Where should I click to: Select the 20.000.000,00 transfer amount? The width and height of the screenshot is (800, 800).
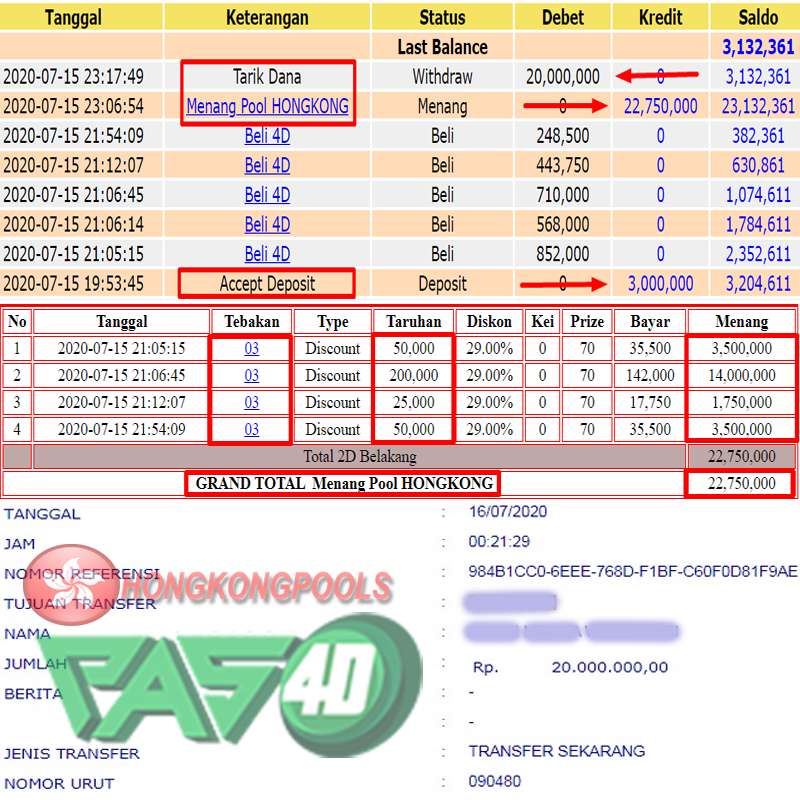click(x=610, y=667)
